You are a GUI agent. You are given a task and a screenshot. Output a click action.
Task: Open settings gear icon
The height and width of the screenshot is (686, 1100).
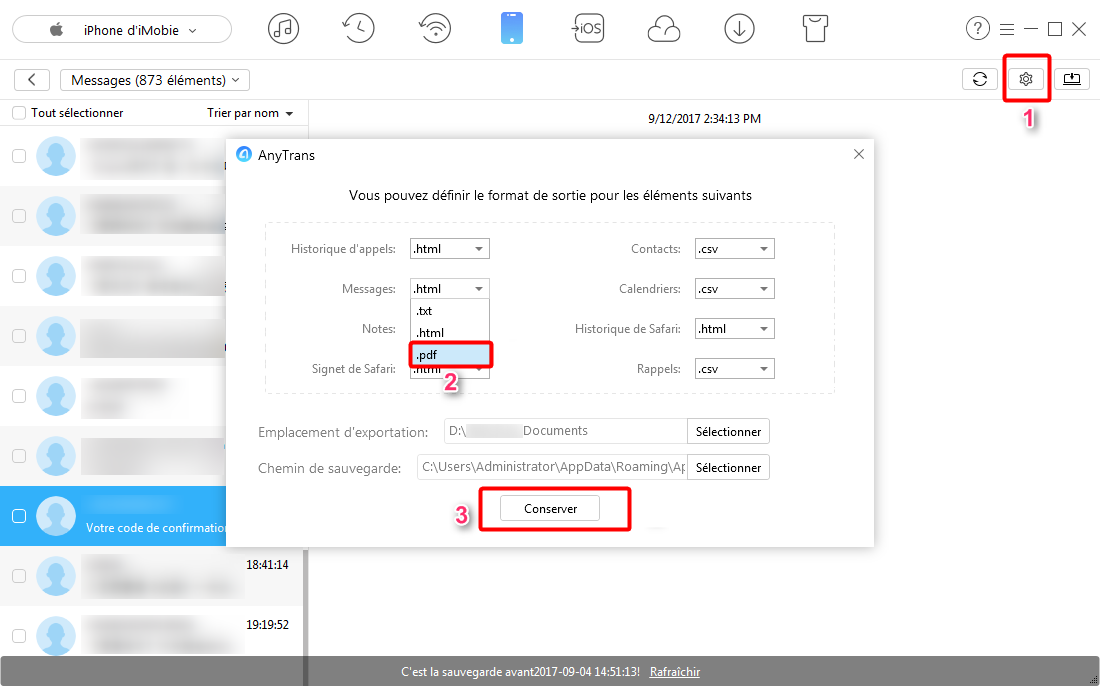[1026, 79]
